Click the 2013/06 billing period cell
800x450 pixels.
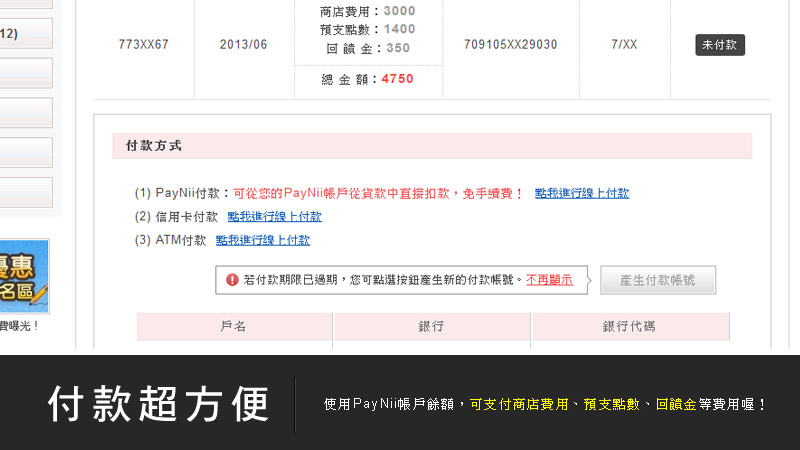pos(244,45)
